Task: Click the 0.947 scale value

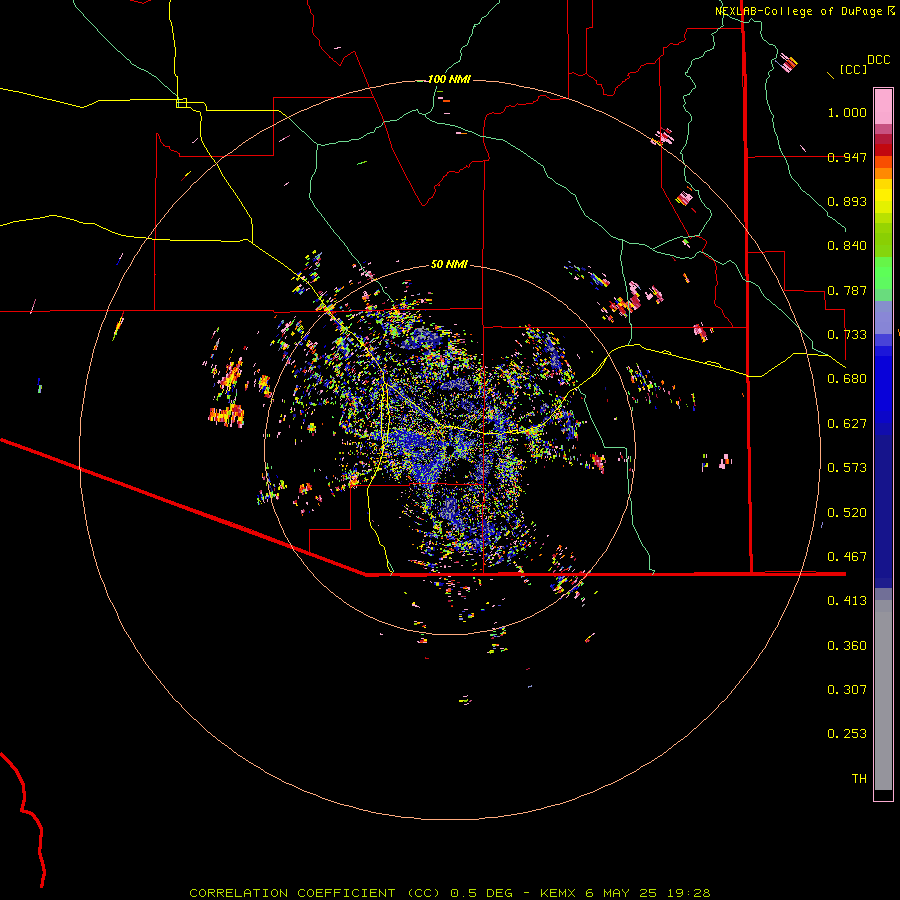Action: [847, 157]
